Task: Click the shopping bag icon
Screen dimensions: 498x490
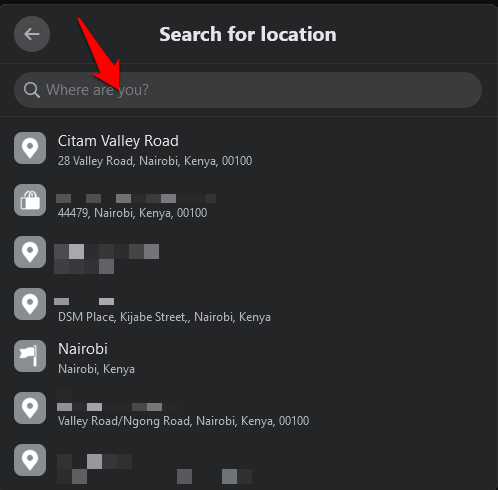Action: click(x=30, y=200)
